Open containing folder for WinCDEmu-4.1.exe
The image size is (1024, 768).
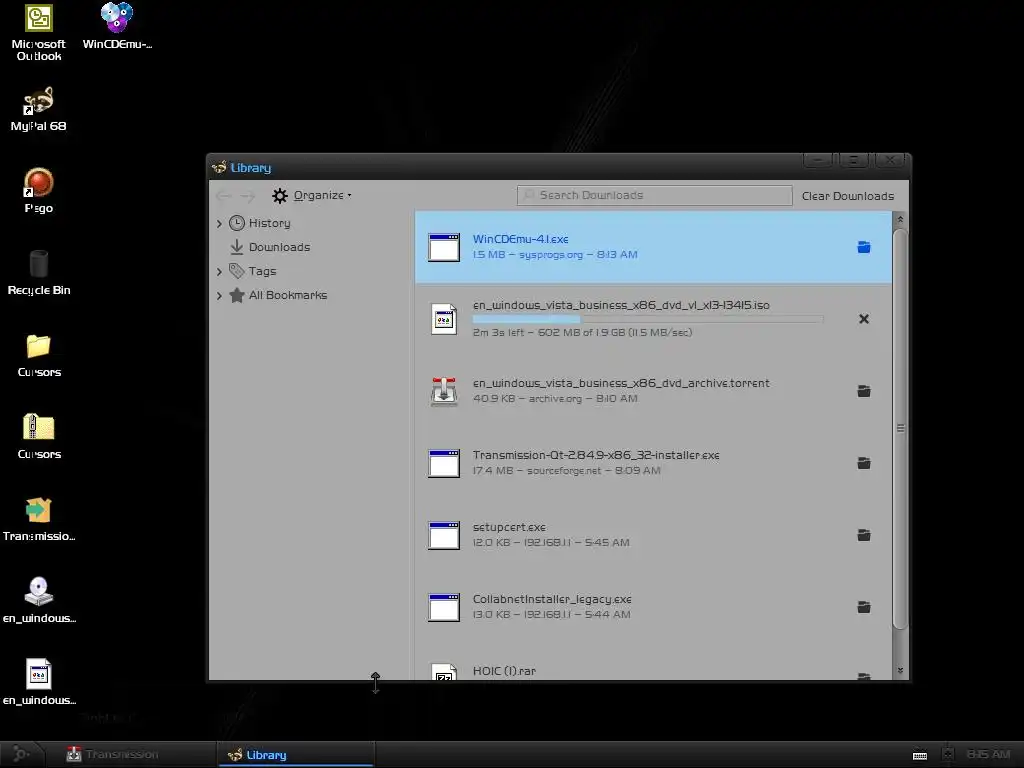863,247
